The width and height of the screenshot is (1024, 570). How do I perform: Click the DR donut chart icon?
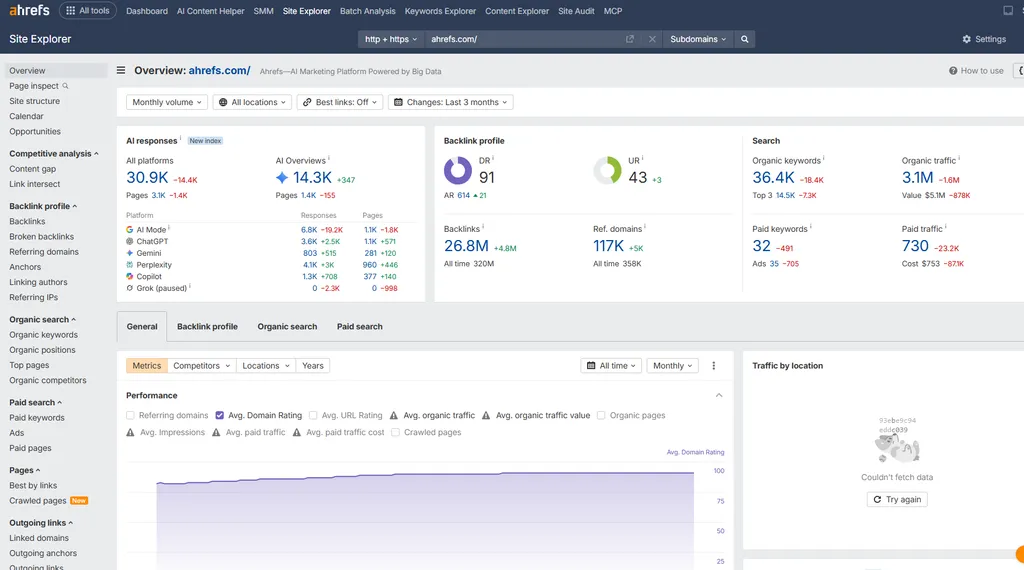458,170
